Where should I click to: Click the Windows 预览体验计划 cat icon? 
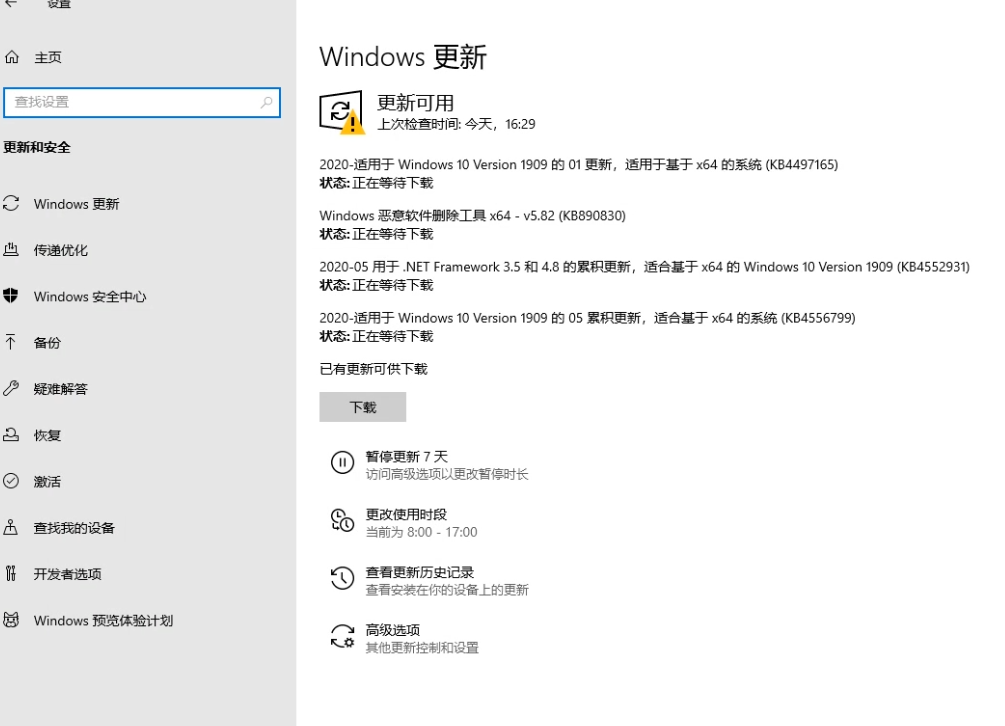click(x=11, y=620)
